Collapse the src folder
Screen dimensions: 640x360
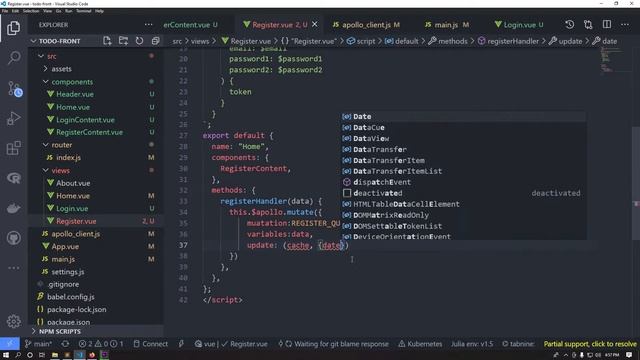(x=52, y=56)
